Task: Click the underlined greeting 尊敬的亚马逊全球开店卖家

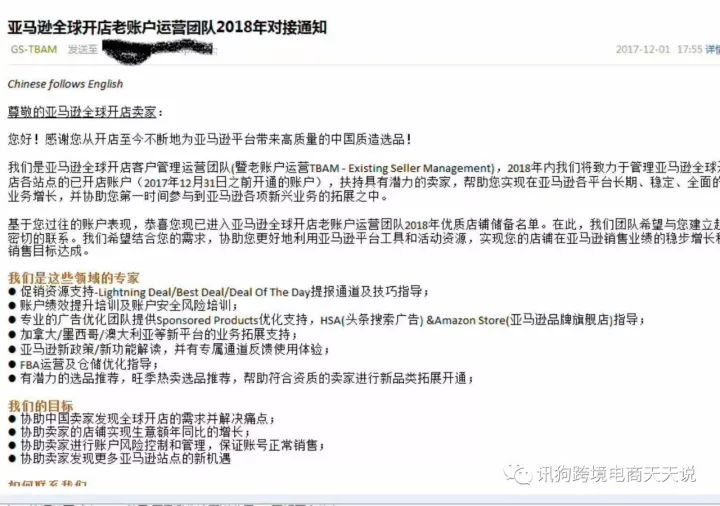Action: (x=82, y=112)
